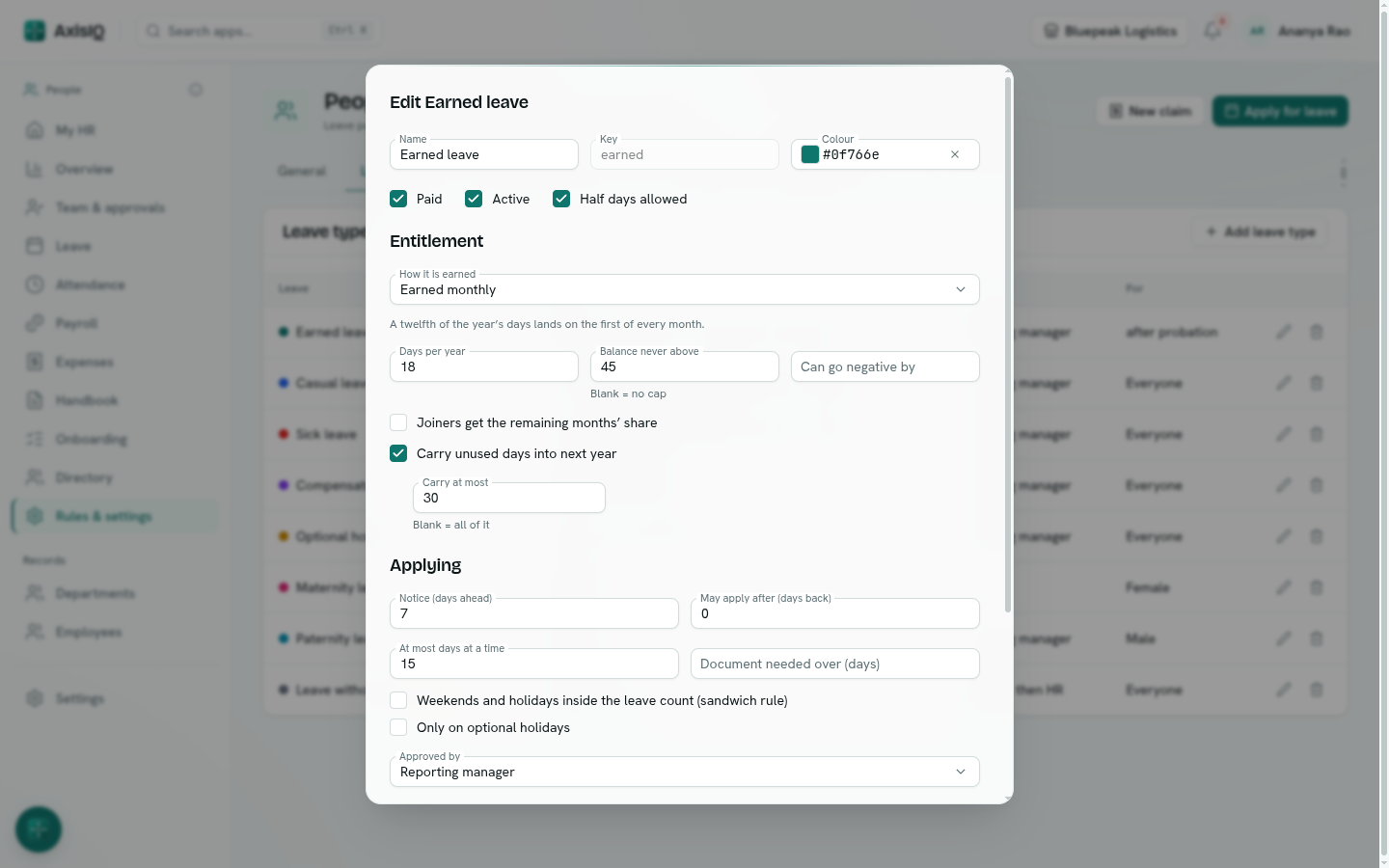Click the Notice (days ahead) field
This screenshot has height=868, width=1389.
click(x=534, y=613)
